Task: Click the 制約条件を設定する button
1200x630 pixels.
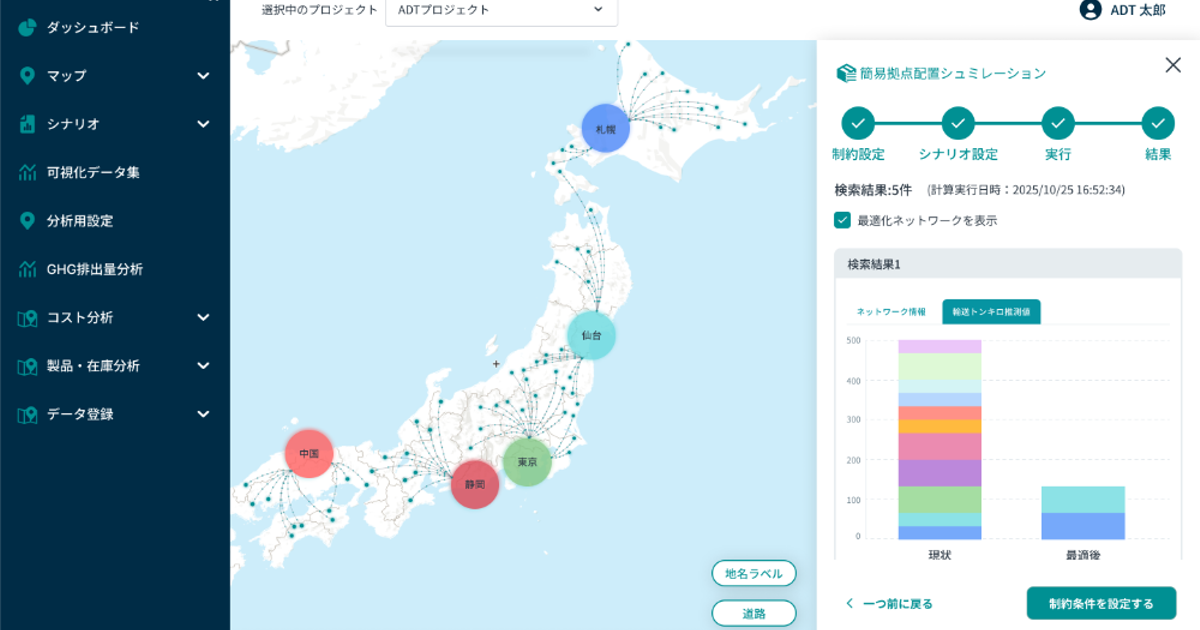Action: coord(1101,603)
